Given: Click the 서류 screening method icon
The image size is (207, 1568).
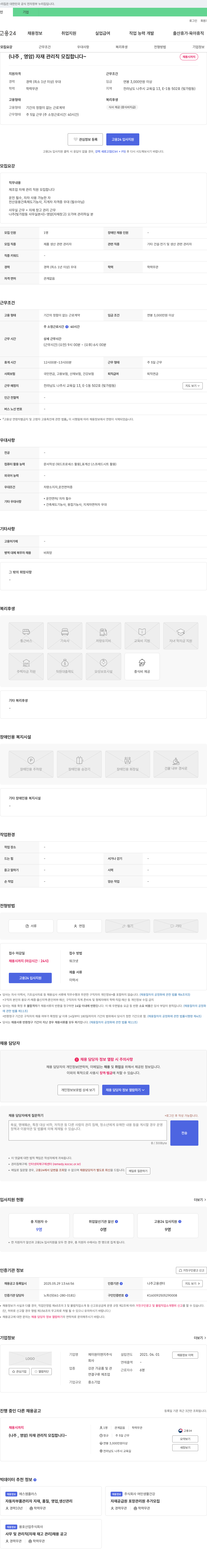Looking at the screenshot, I should coord(31,926).
